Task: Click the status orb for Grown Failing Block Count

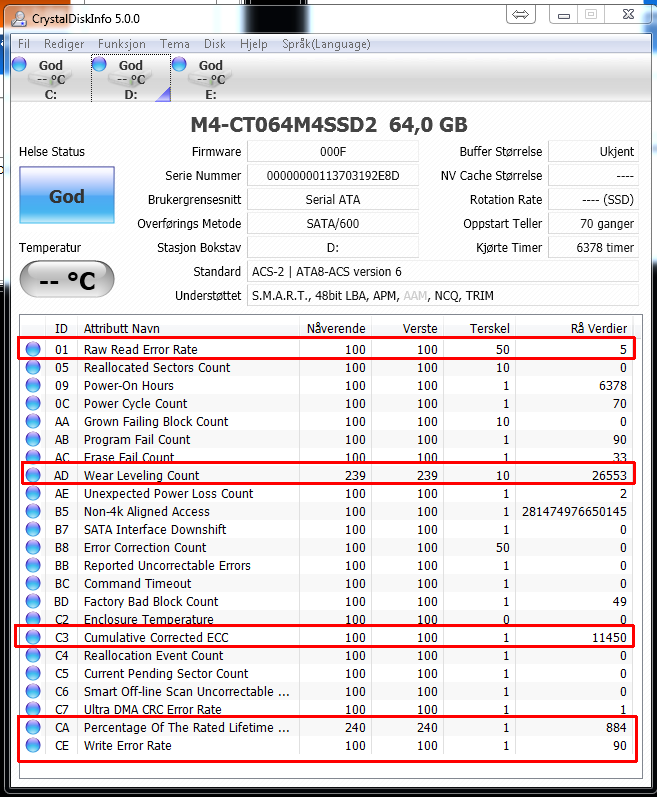Action: [33, 421]
